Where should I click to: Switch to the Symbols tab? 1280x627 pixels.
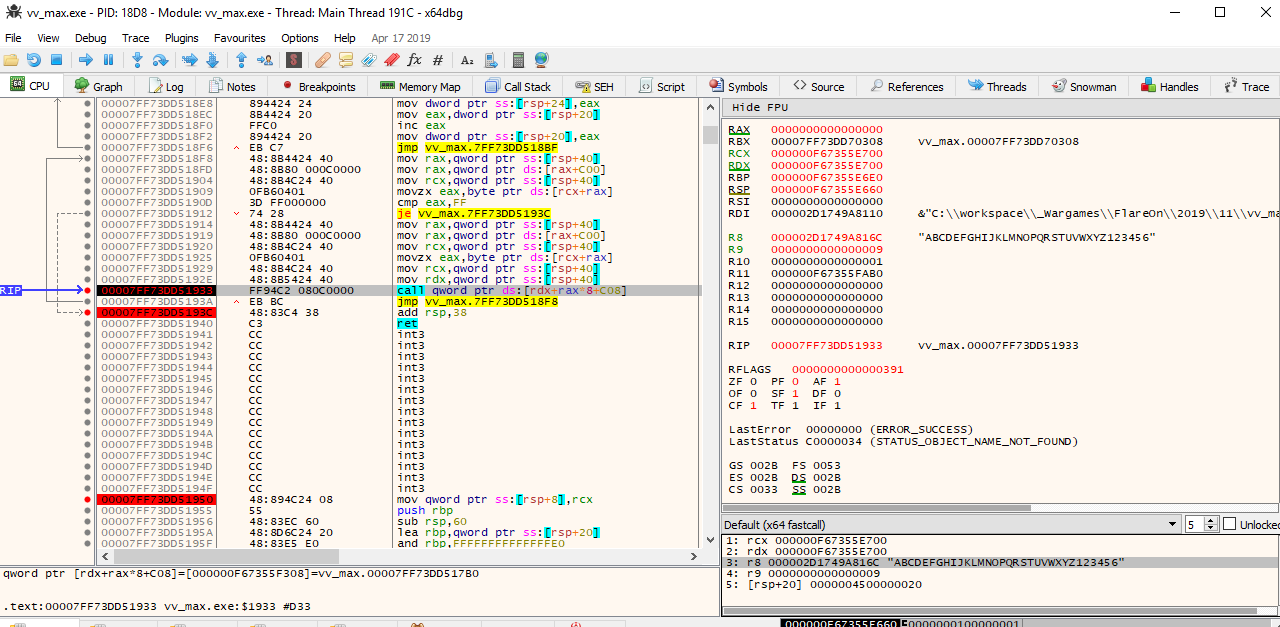(739, 87)
